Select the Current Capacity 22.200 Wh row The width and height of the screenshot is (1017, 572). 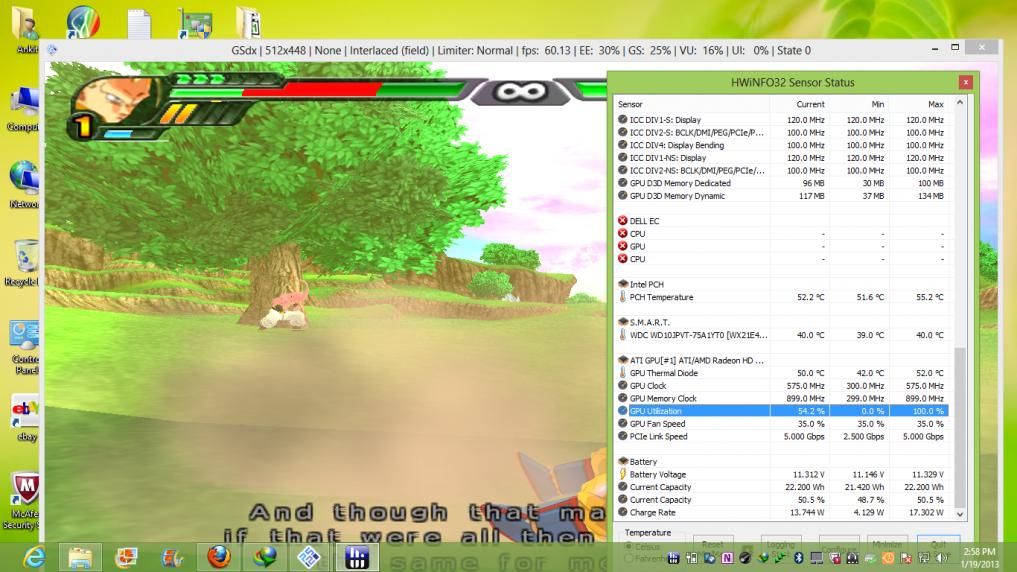(x=782, y=487)
